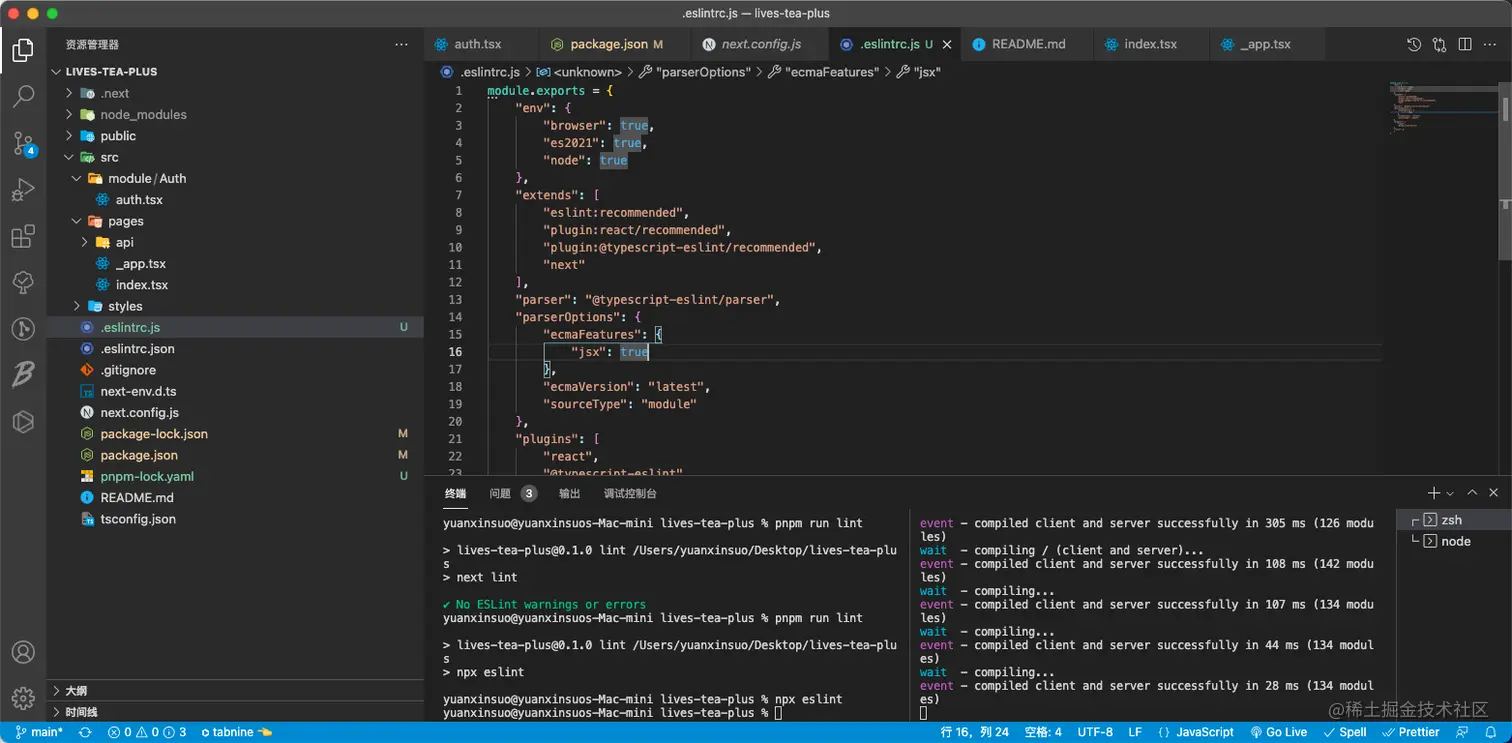Open Source Control view with badge
The image size is (1512, 743).
(x=23, y=143)
